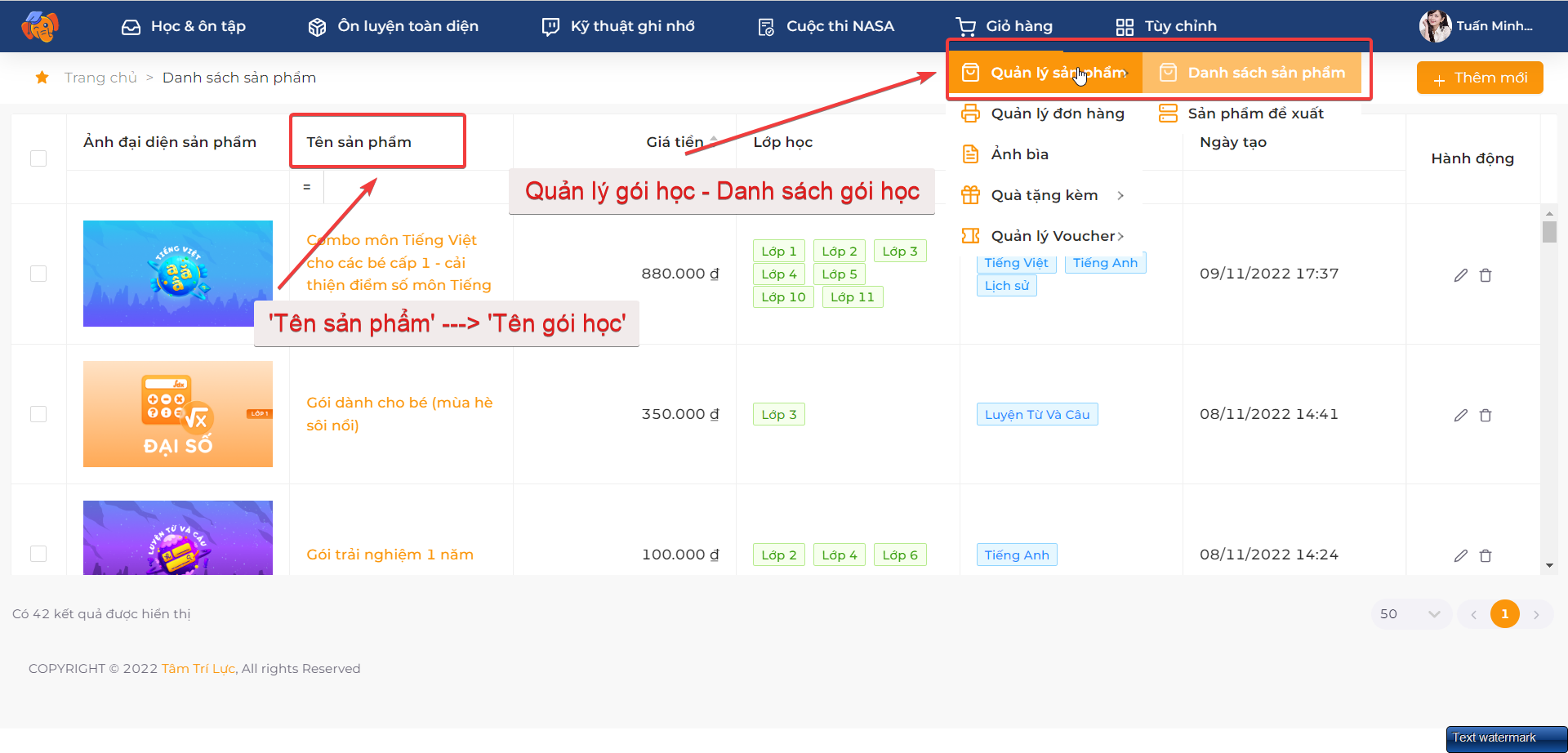This screenshot has height=753, width=1568.
Task: Open the Kỹ thuật ghi nhớ menu
Action: 618,26
